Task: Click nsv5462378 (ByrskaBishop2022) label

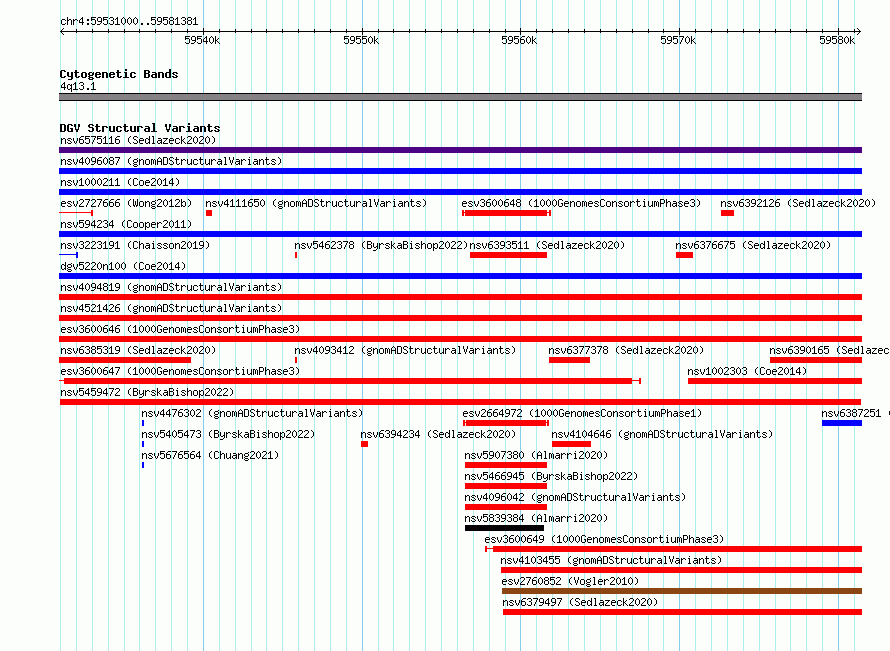Action: (381, 245)
